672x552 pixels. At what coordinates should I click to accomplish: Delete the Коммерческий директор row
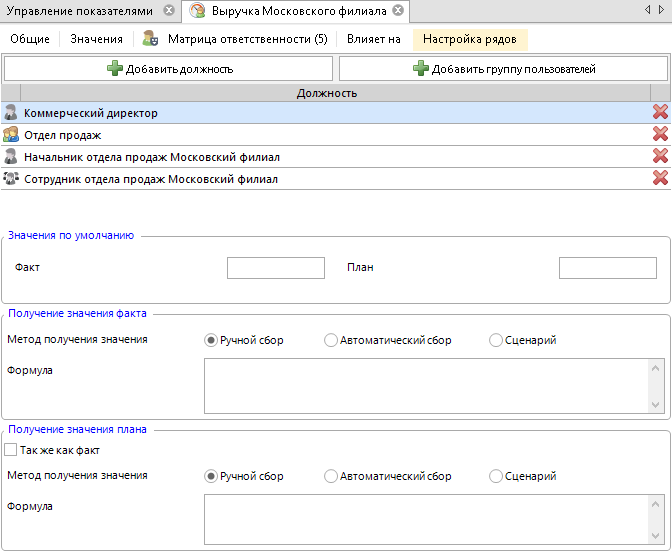[x=659, y=113]
